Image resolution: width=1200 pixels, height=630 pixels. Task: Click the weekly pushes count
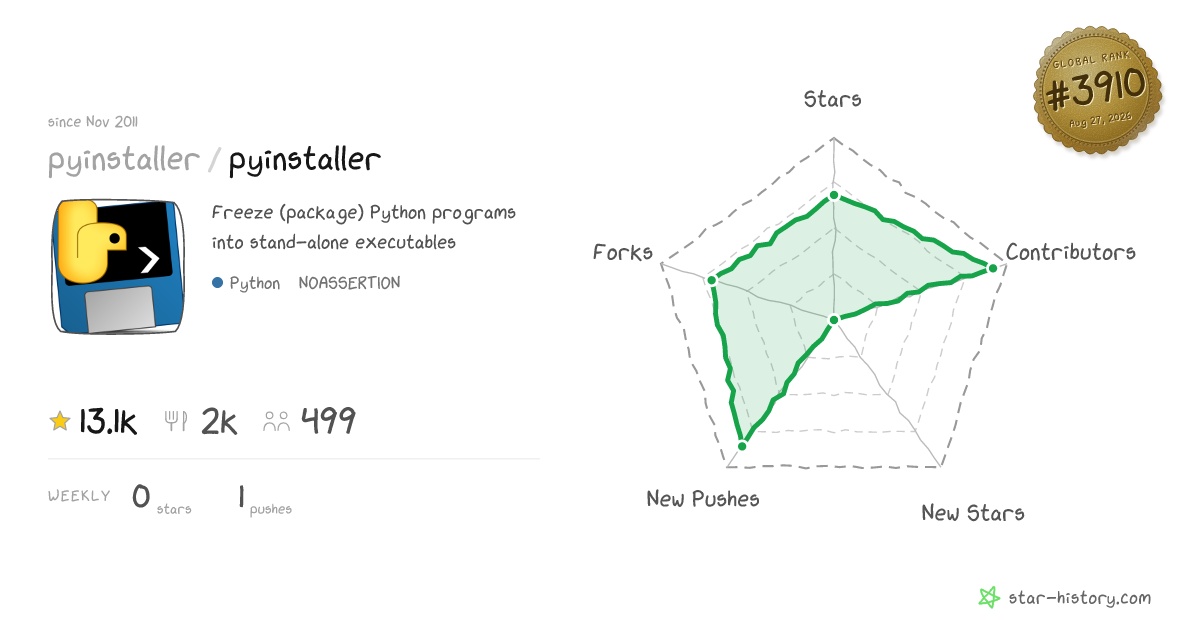(x=242, y=496)
